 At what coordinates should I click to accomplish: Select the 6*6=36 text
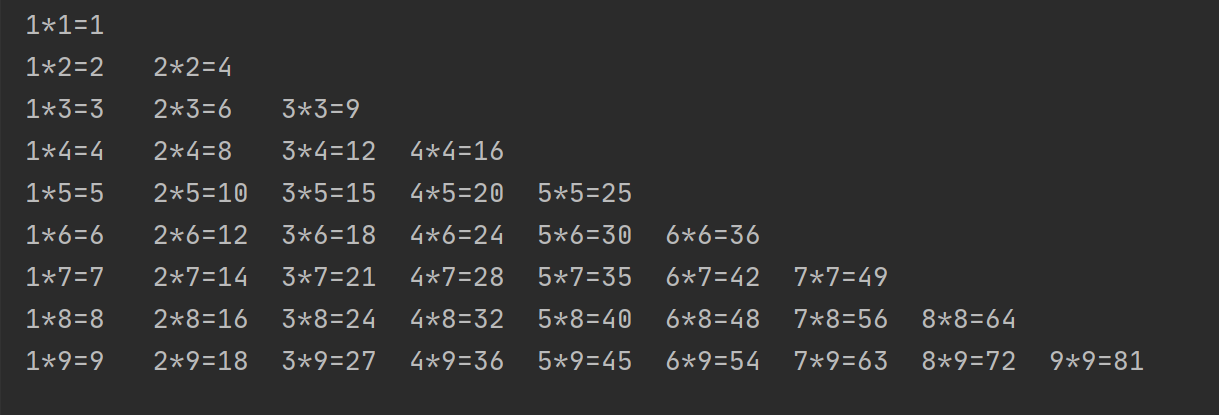click(713, 235)
